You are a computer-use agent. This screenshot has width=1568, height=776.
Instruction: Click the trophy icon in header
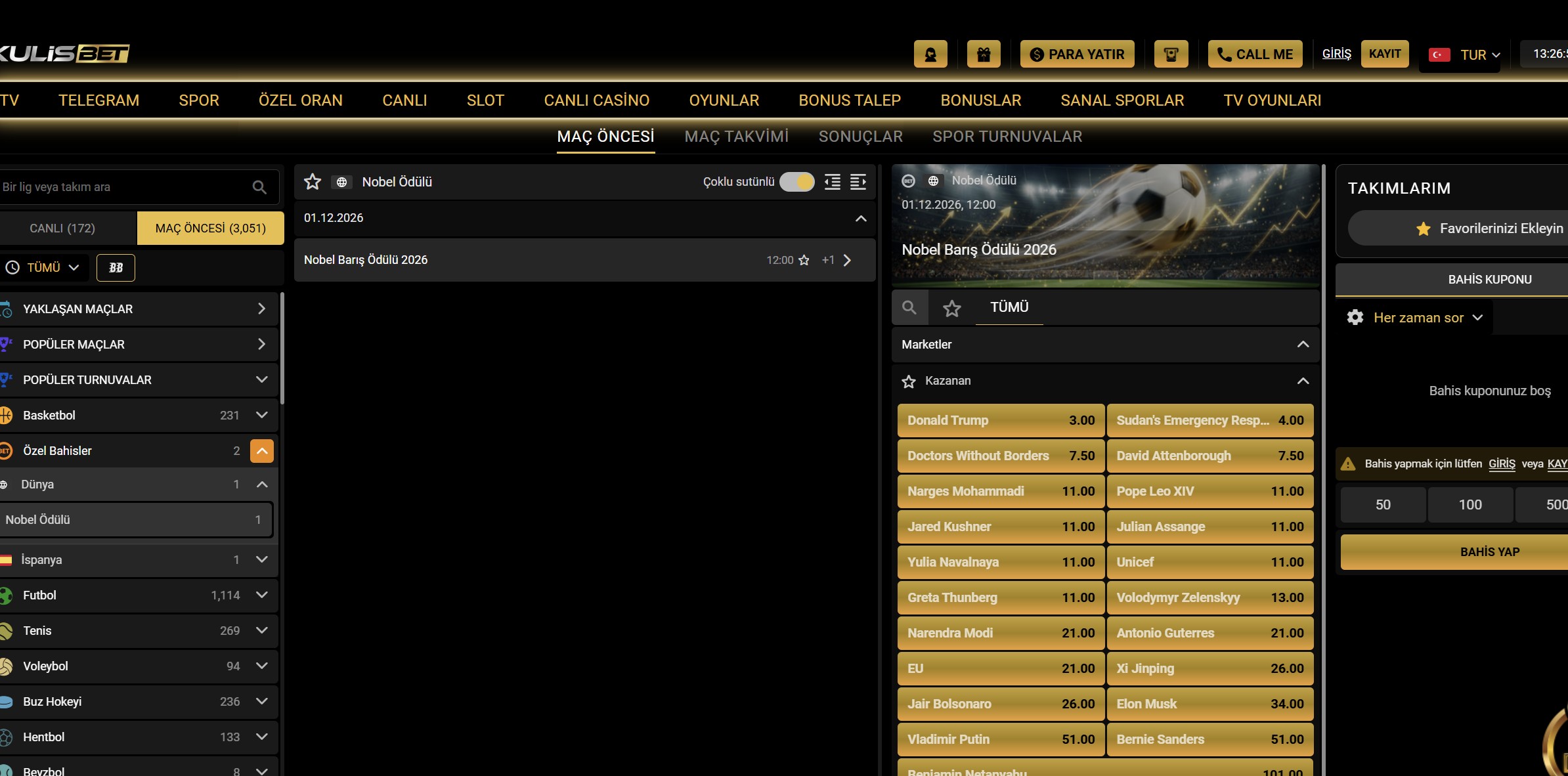[1171, 54]
